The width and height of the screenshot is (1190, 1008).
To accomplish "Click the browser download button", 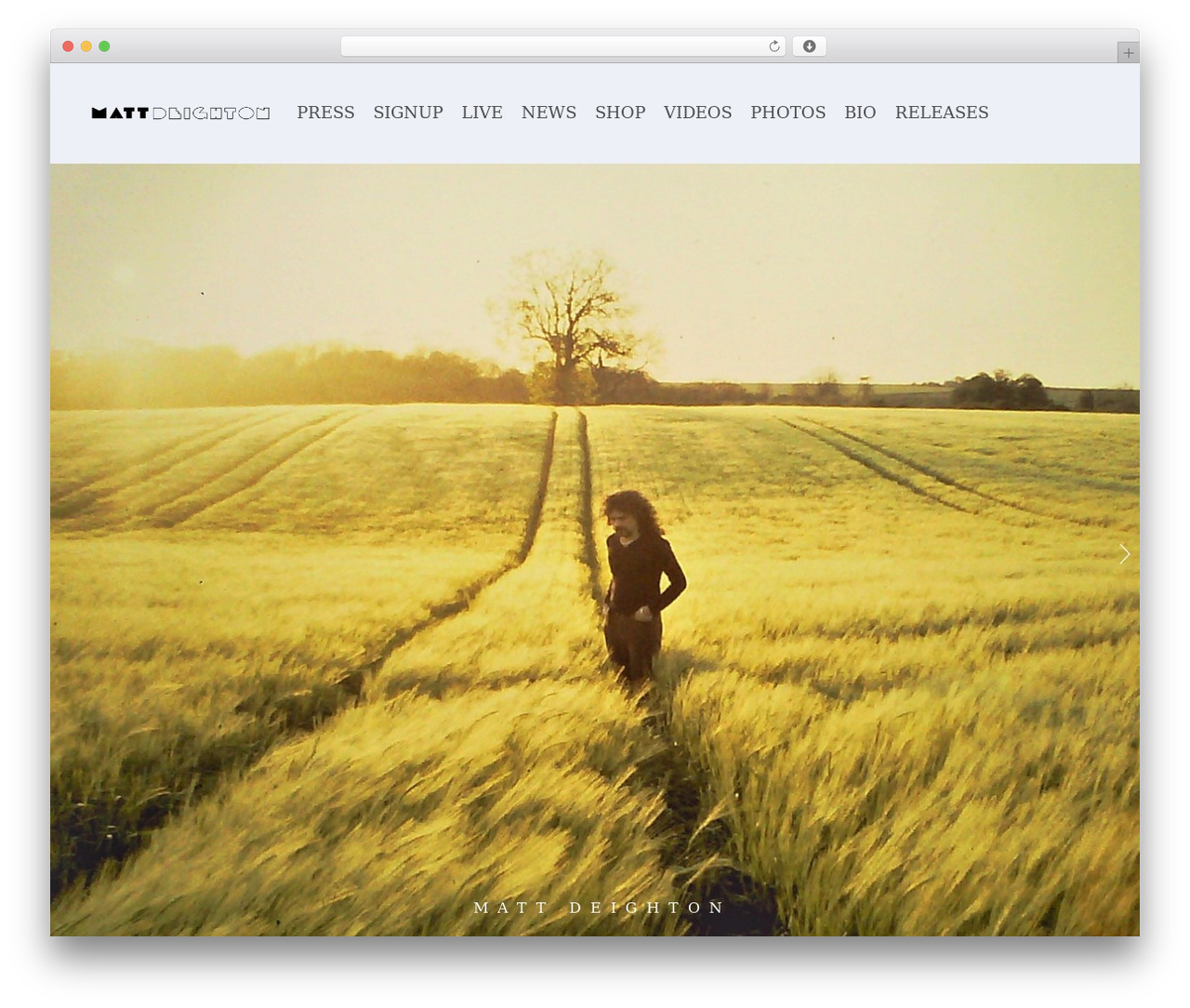I will click(809, 46).
